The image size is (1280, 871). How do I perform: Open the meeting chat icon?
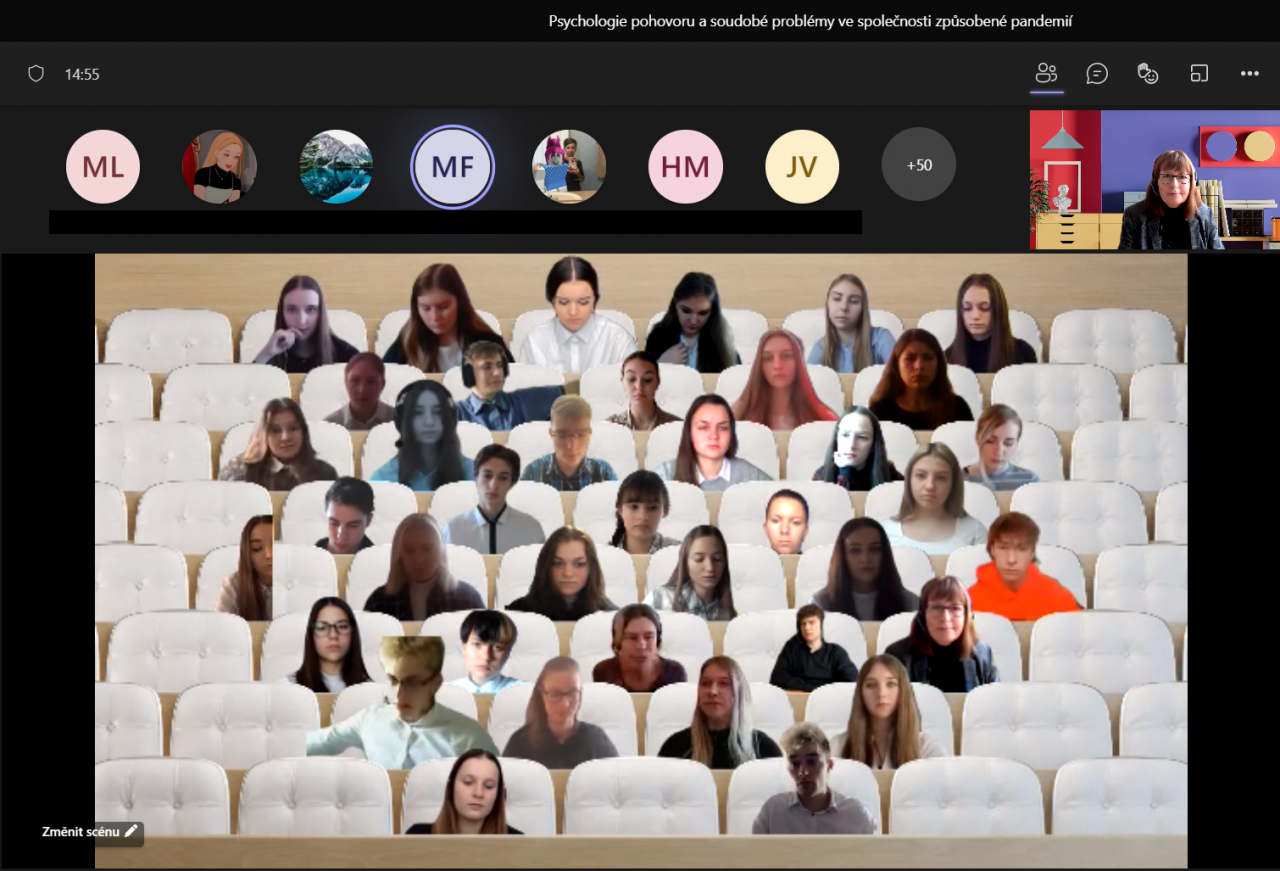(1097, 73)
